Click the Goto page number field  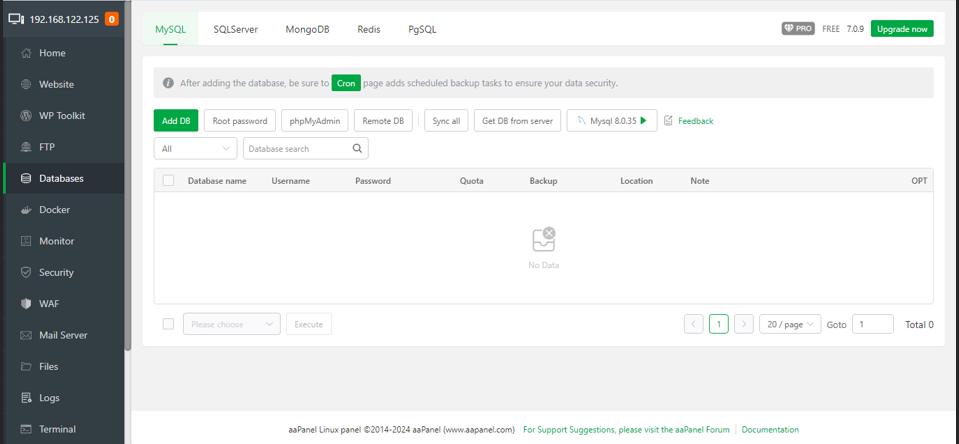pos(873,324)
